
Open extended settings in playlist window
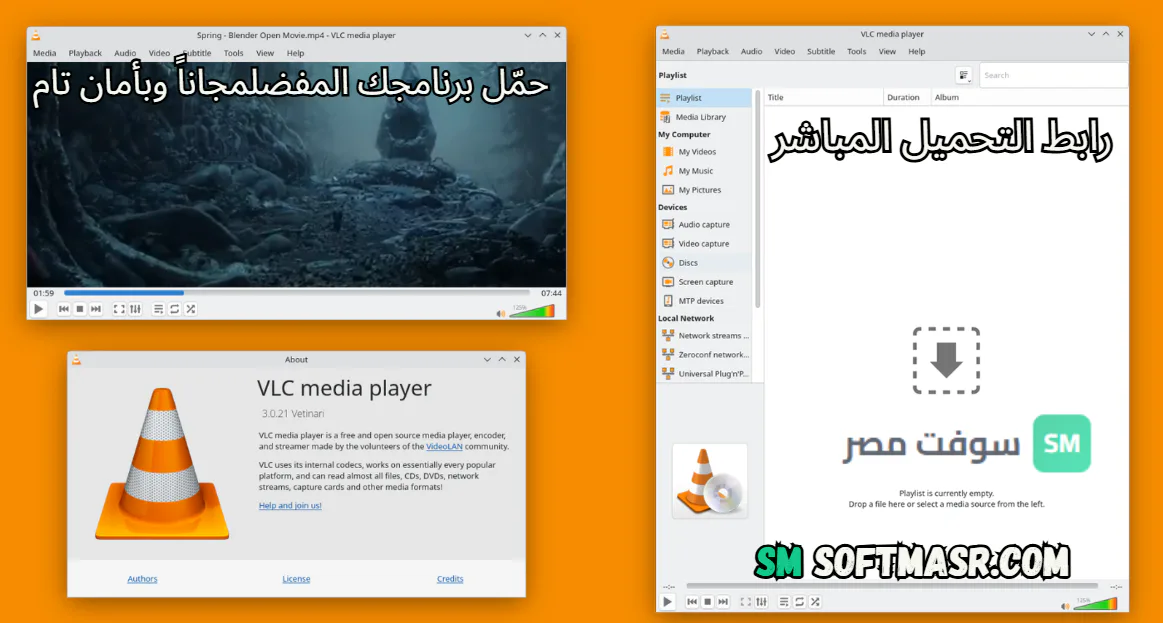762,601
